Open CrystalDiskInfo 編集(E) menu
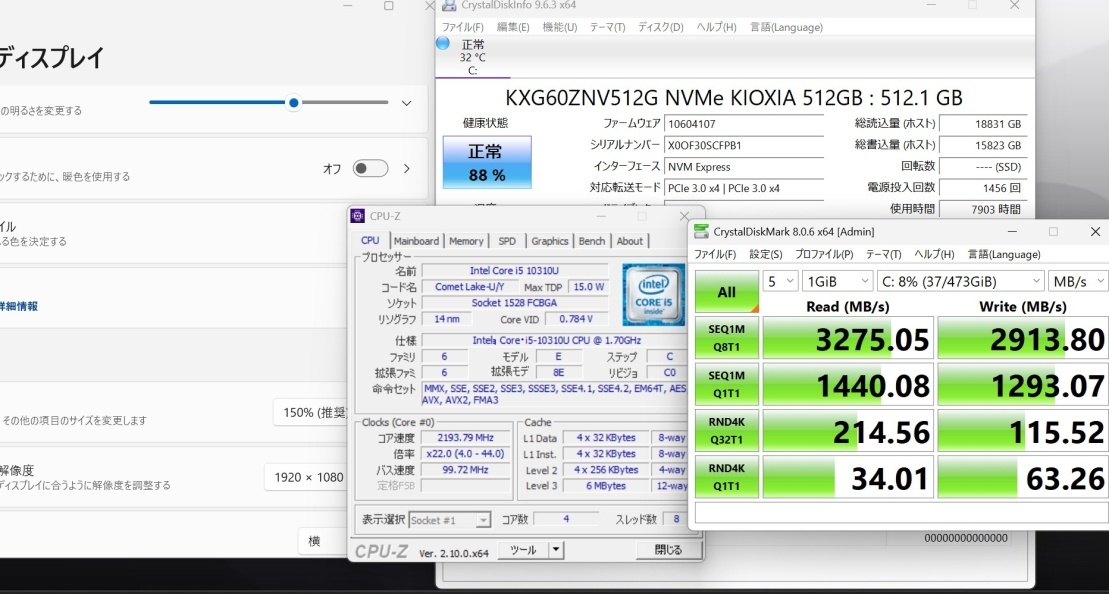 (x=513, y=28)
